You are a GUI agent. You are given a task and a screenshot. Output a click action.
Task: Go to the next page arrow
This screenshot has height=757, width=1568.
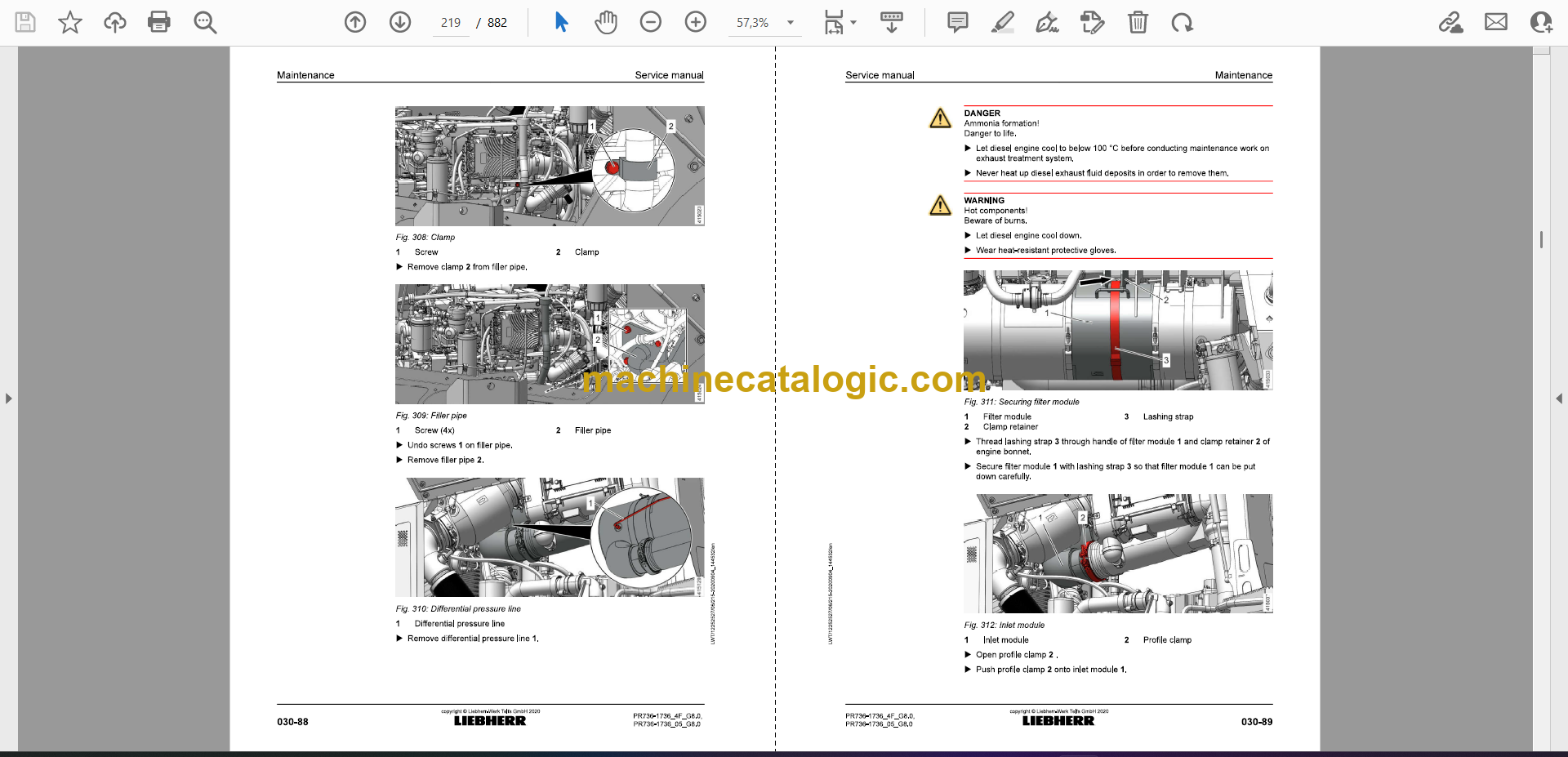(x=400, y=22)
